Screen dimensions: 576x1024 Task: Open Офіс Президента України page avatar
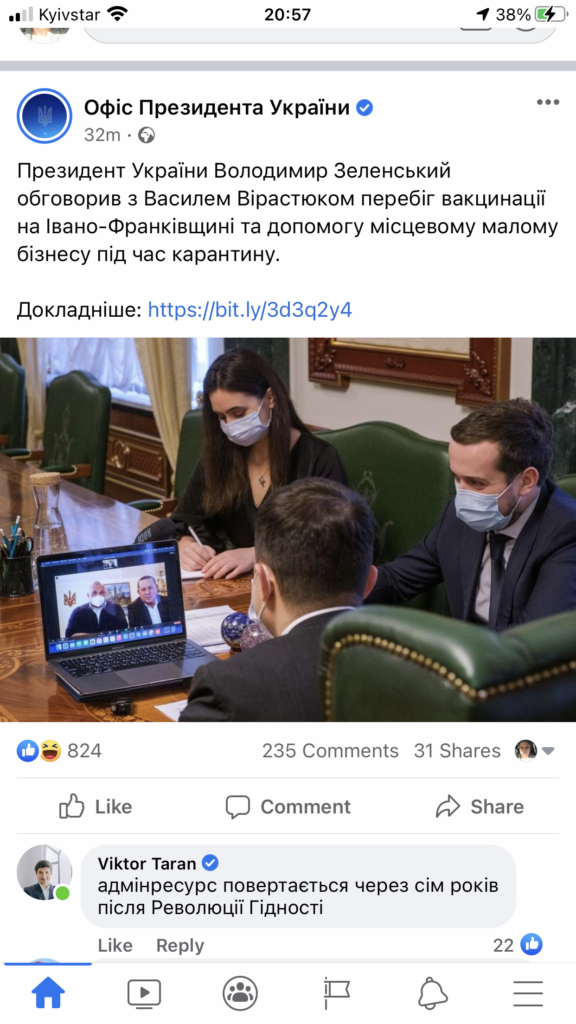[44, 116]
